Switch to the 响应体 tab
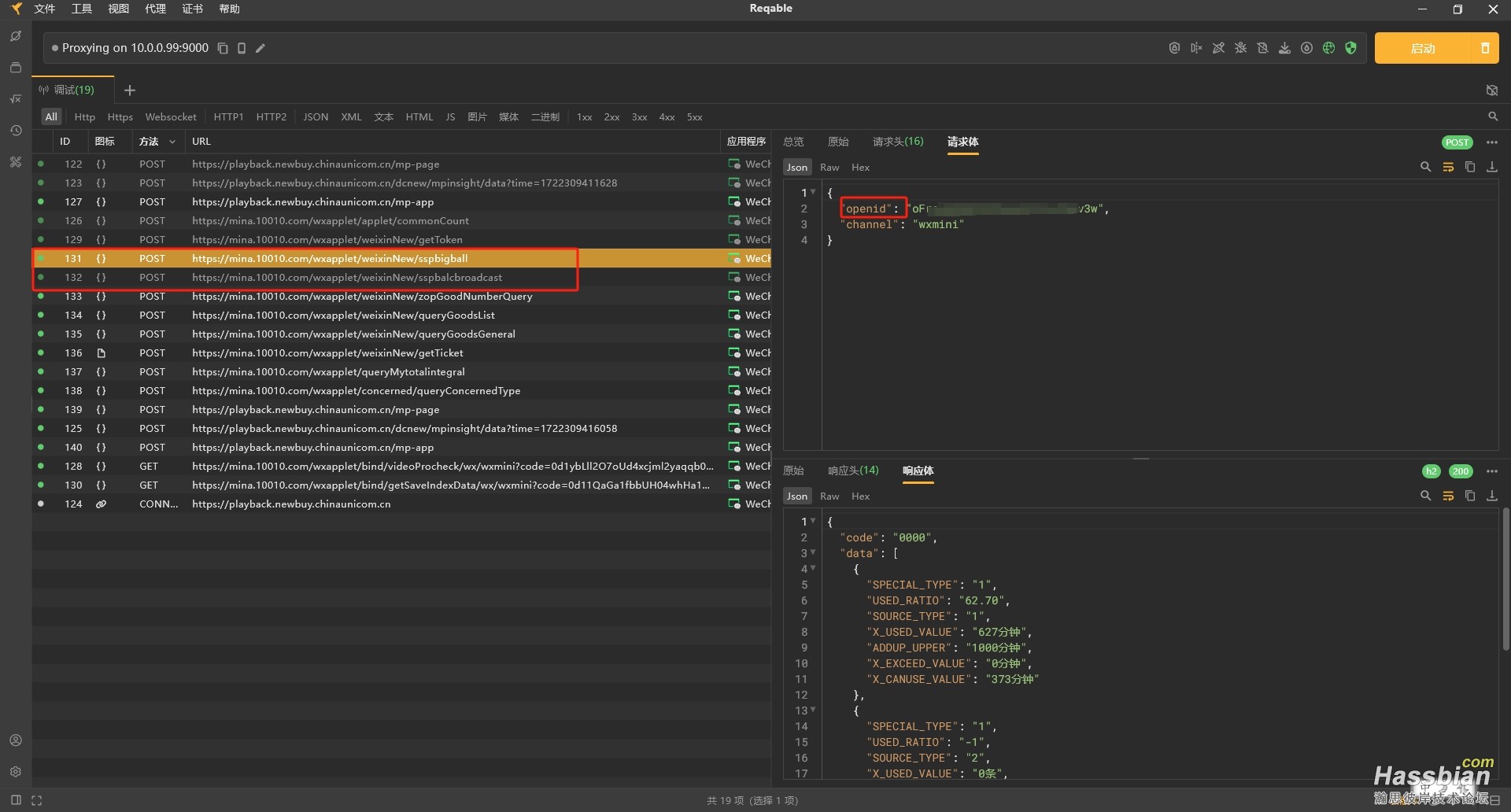 [x=918, y=471]
